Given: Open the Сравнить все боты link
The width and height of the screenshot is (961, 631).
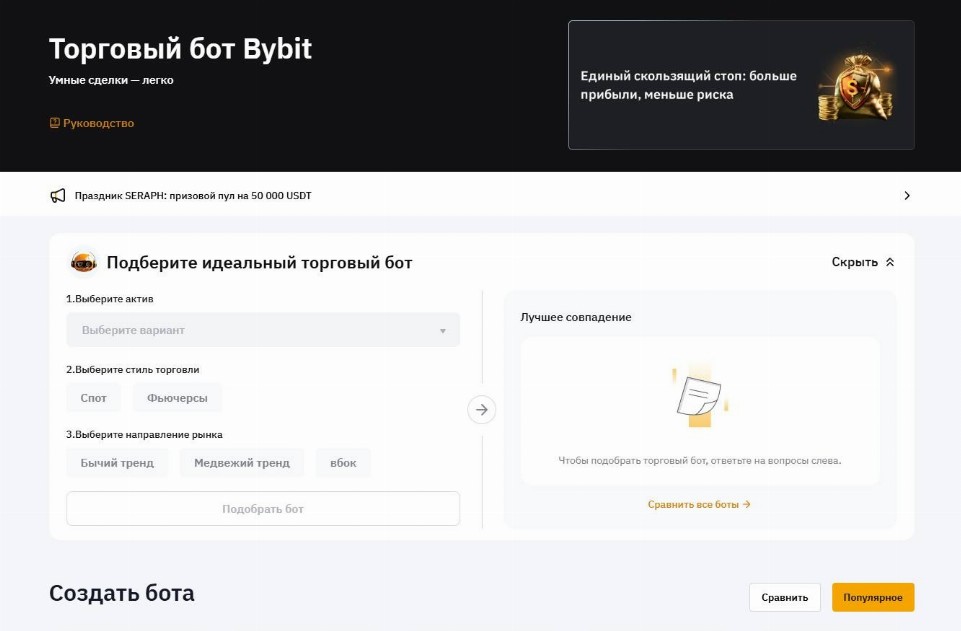Looking at the screenshot, I should click(699, 505).
